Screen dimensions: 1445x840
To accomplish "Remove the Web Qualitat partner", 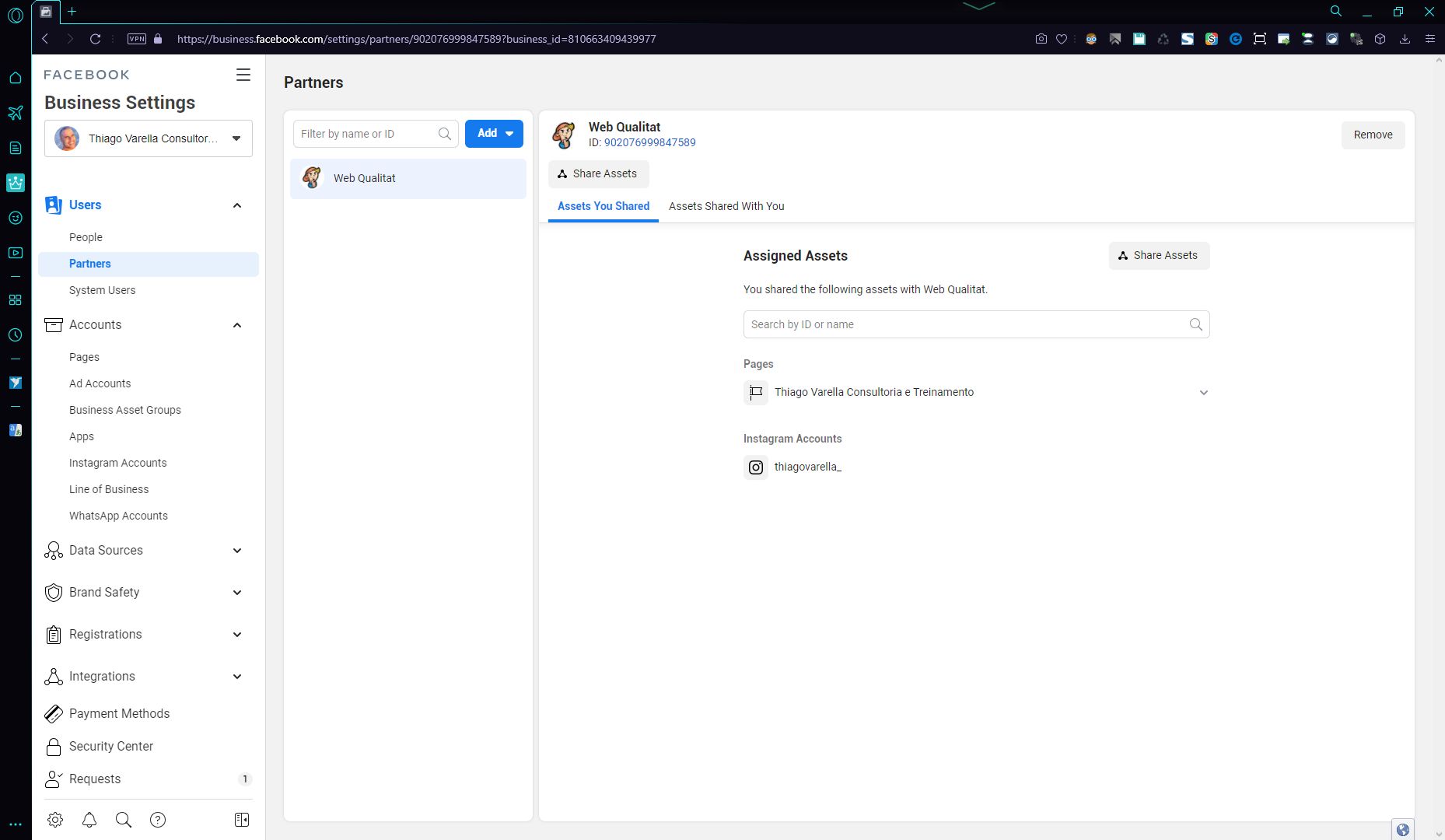I will (x=1373, y=135).
